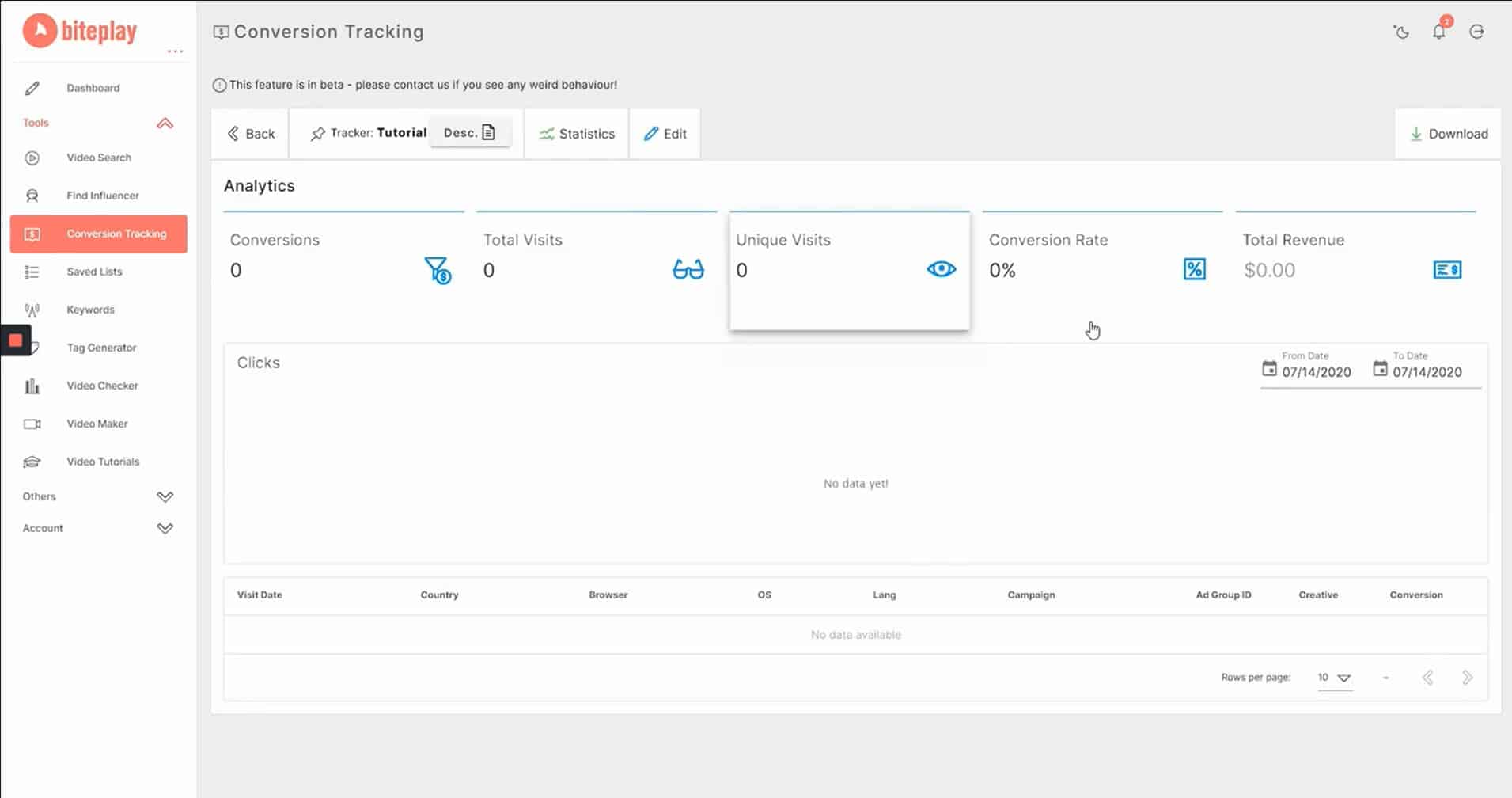Screen dimensions: 1512x798
Task: Go to the next table page
Action: point(1467,678)
